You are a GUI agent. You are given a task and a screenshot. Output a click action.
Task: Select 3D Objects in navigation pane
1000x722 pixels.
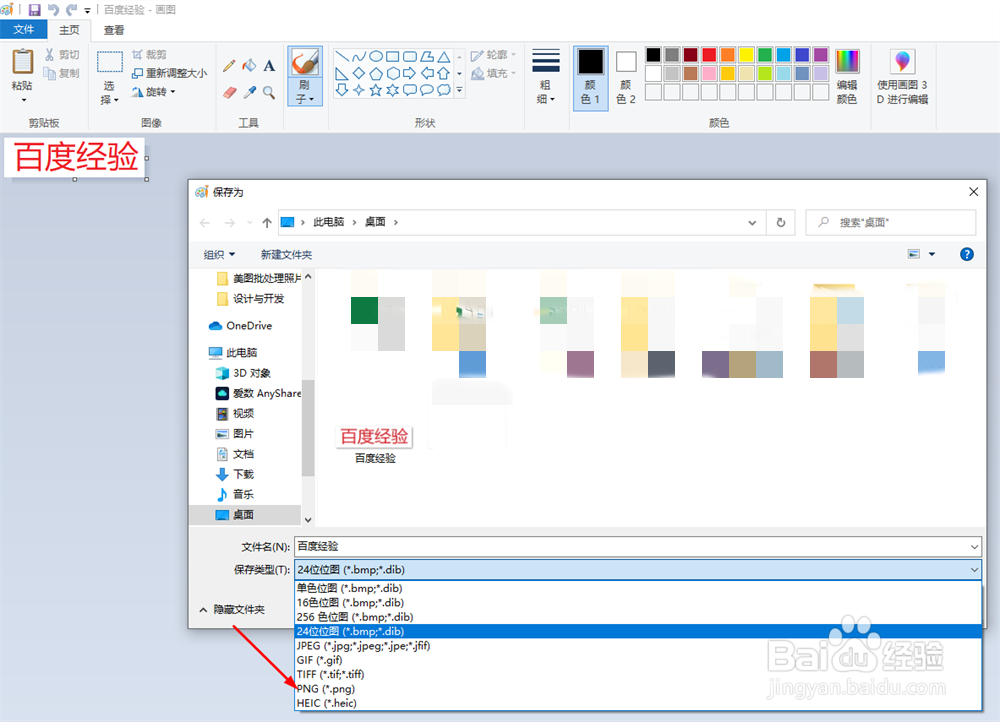click(x=244, y=373)
